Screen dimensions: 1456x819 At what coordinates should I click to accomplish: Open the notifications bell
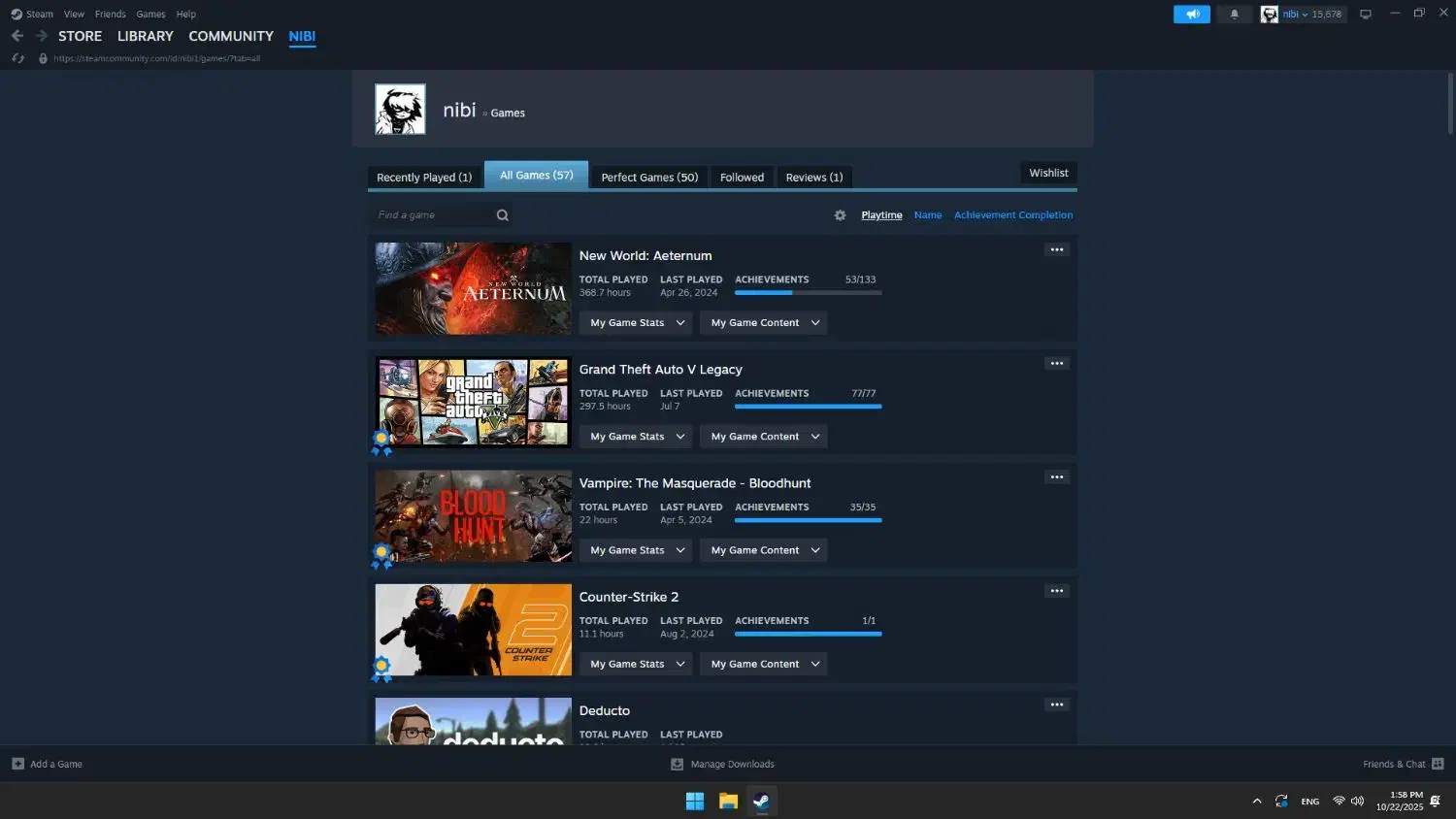point(1234,14)
